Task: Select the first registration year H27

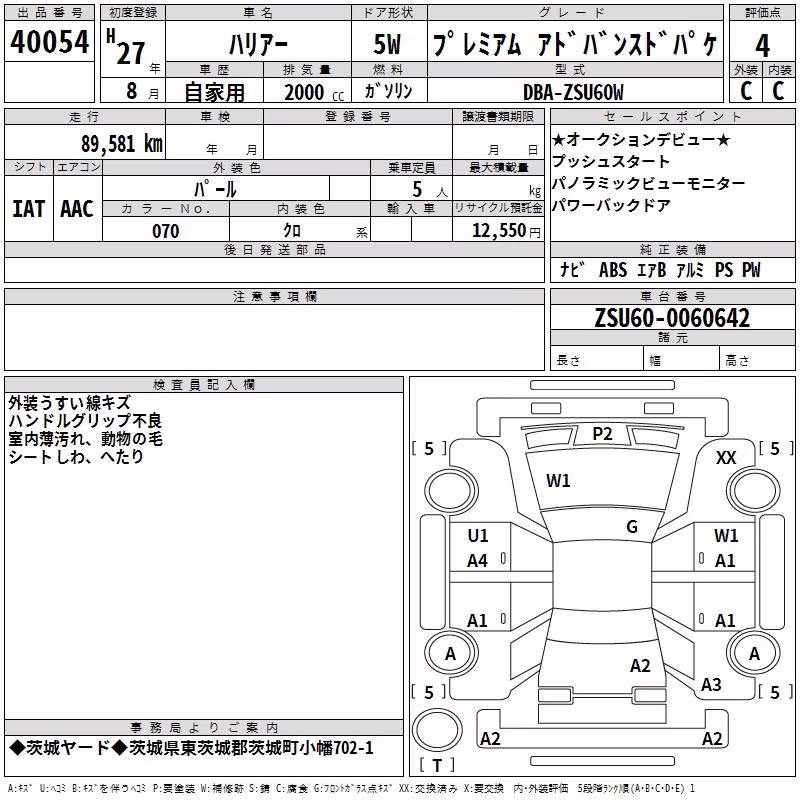Action: click(x=128, y=48)
